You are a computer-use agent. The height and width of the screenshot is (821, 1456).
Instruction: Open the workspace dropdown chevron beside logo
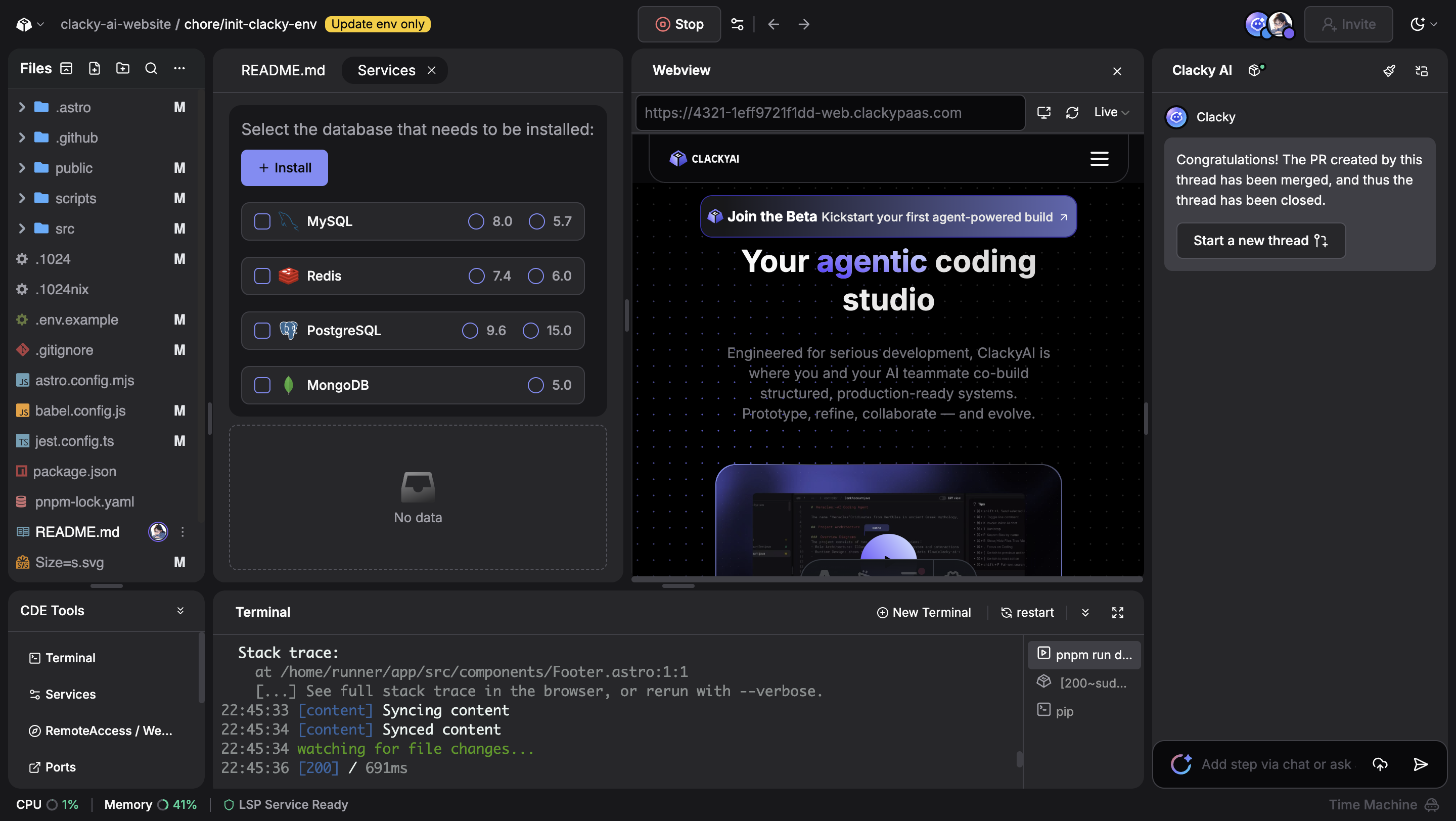pyautogui.click(x=40, y=24)
